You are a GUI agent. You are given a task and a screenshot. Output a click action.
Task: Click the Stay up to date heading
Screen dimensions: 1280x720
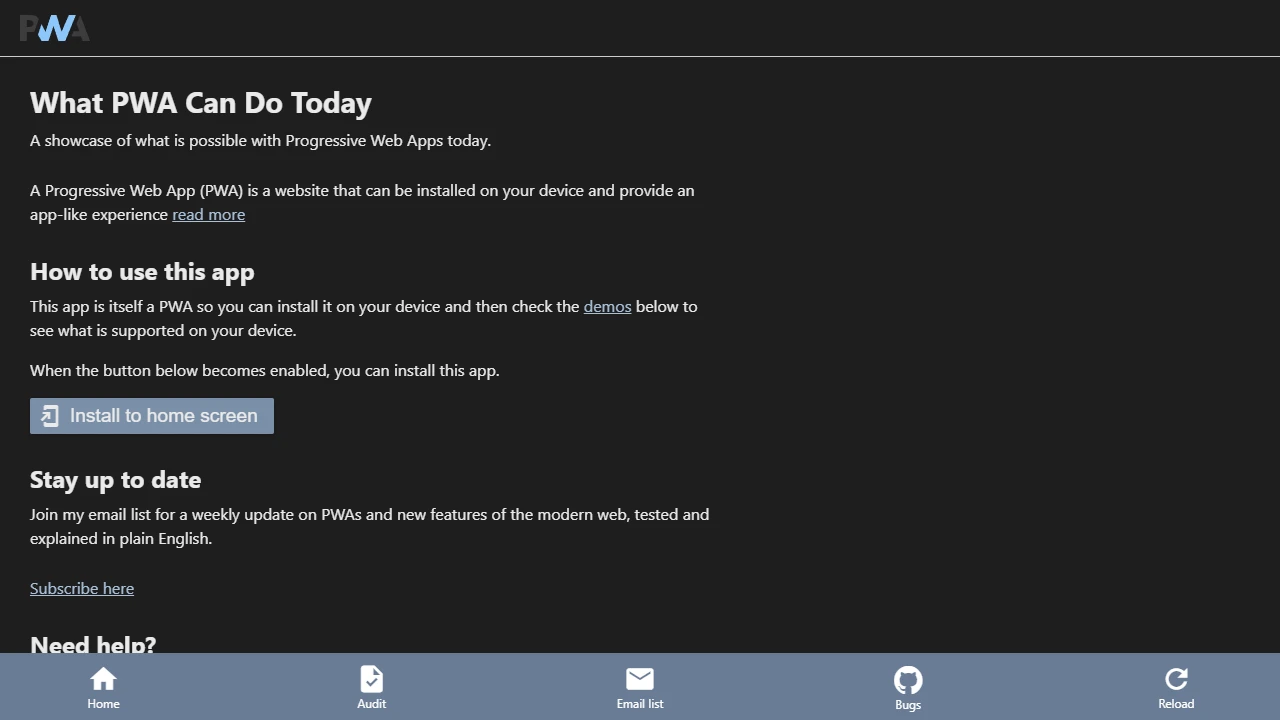click(115, 479)
